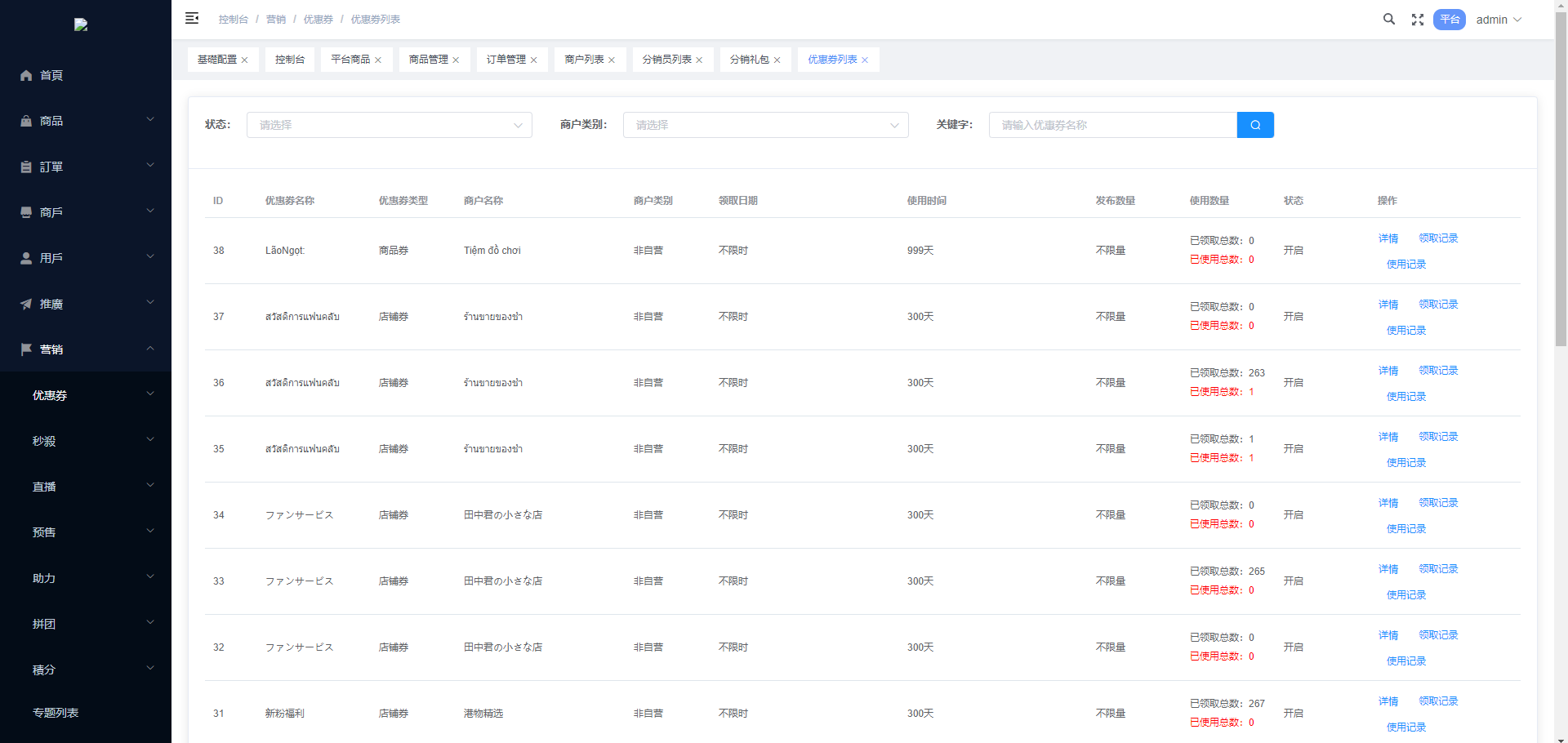Open 专题列表 in the sidebar

(x=56, y=713)
